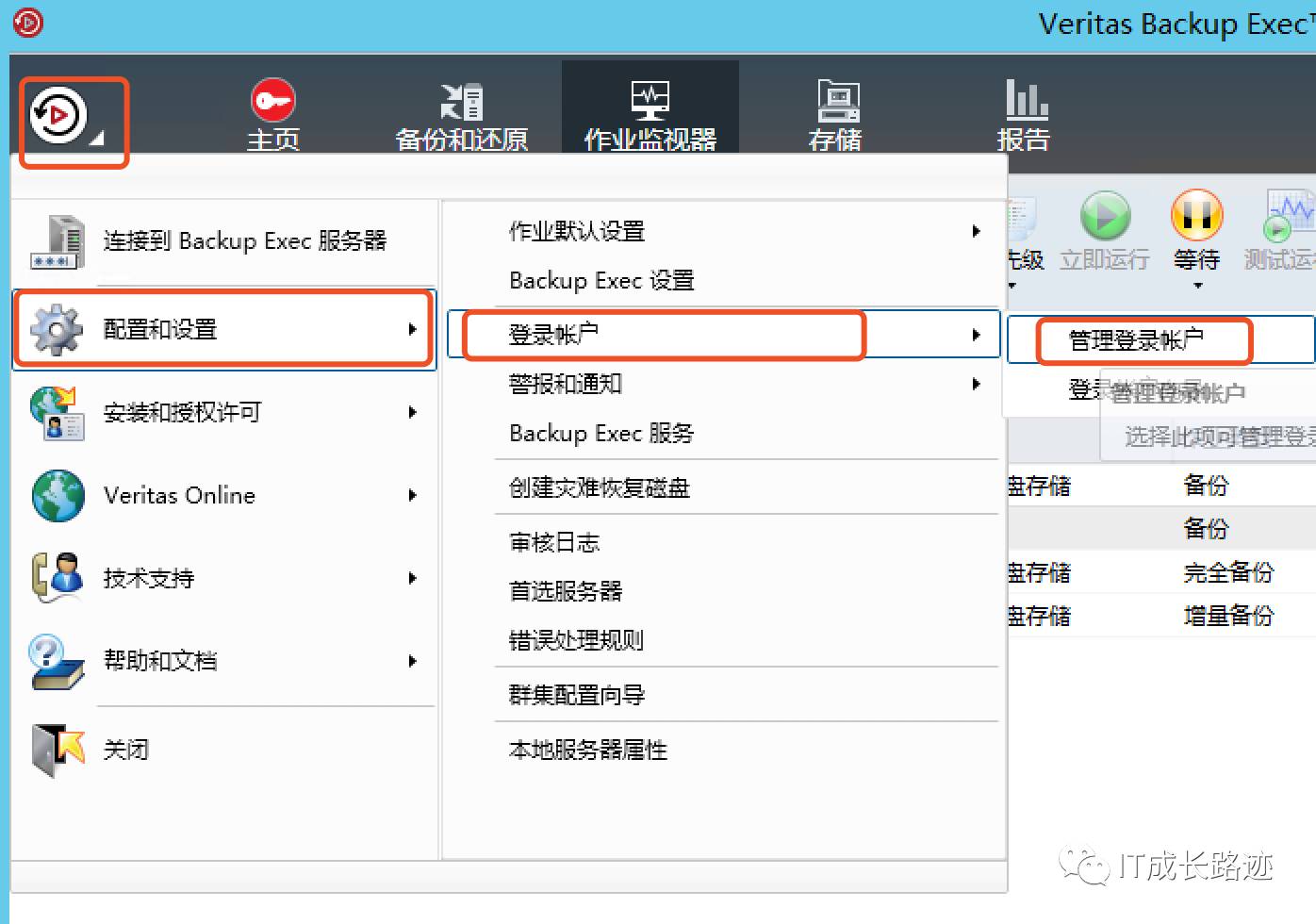Click the Veritas logo in the title bar

[x=27, y=22]
